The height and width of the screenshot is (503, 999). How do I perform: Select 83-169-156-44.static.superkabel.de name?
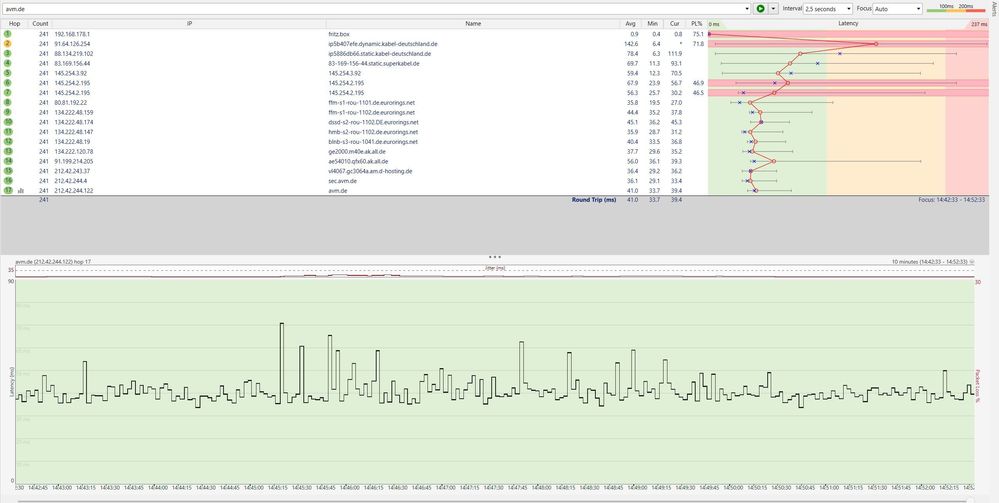[x=373, y=63]
